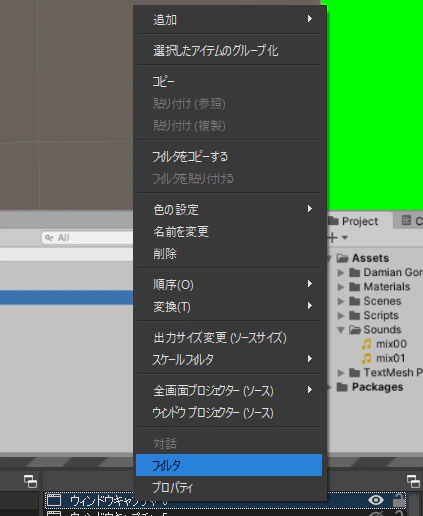Select the open Sounds folder icon

[x=355, y=330]
